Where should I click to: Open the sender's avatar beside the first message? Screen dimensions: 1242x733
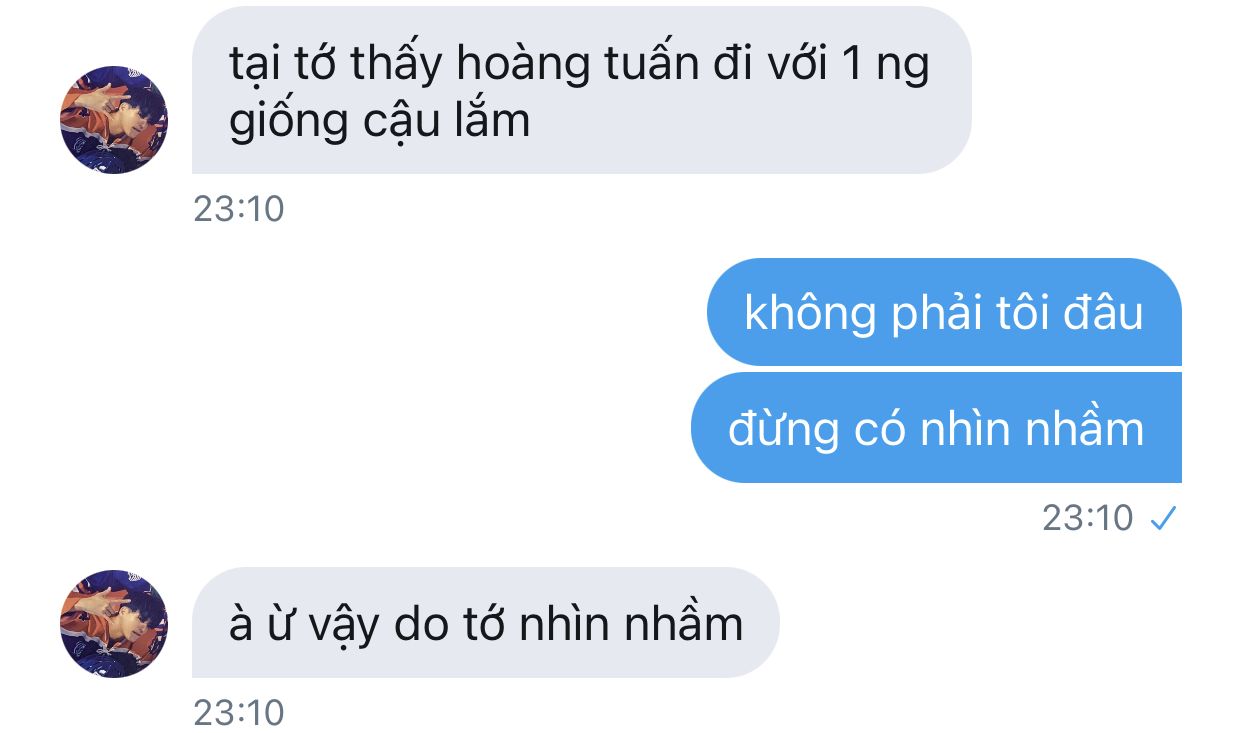[114, 120]
